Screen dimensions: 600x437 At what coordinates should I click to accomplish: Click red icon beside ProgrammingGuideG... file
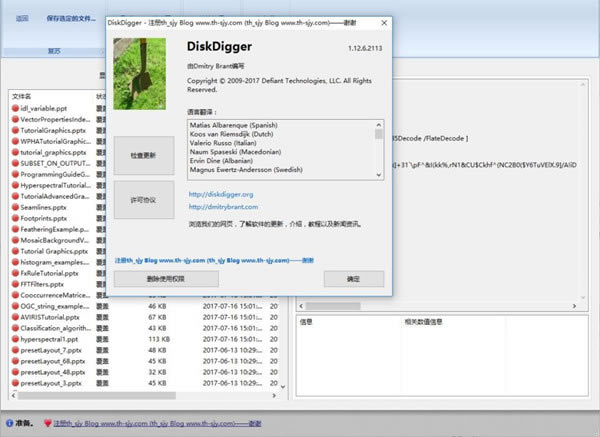tap(15, 174)
